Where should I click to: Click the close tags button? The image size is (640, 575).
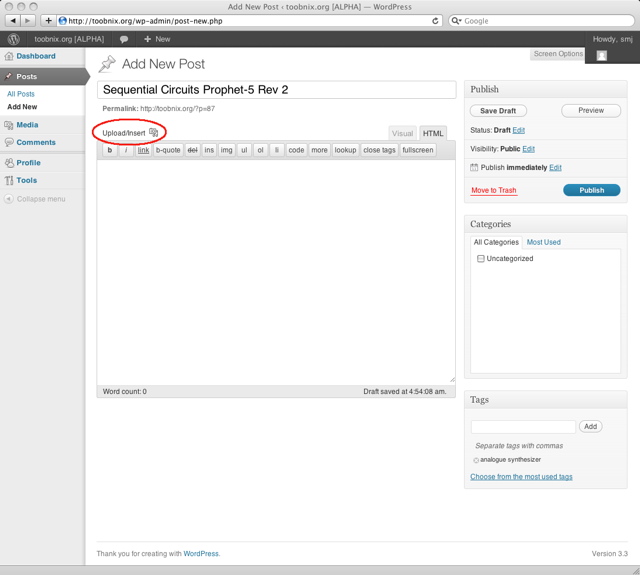379,150
